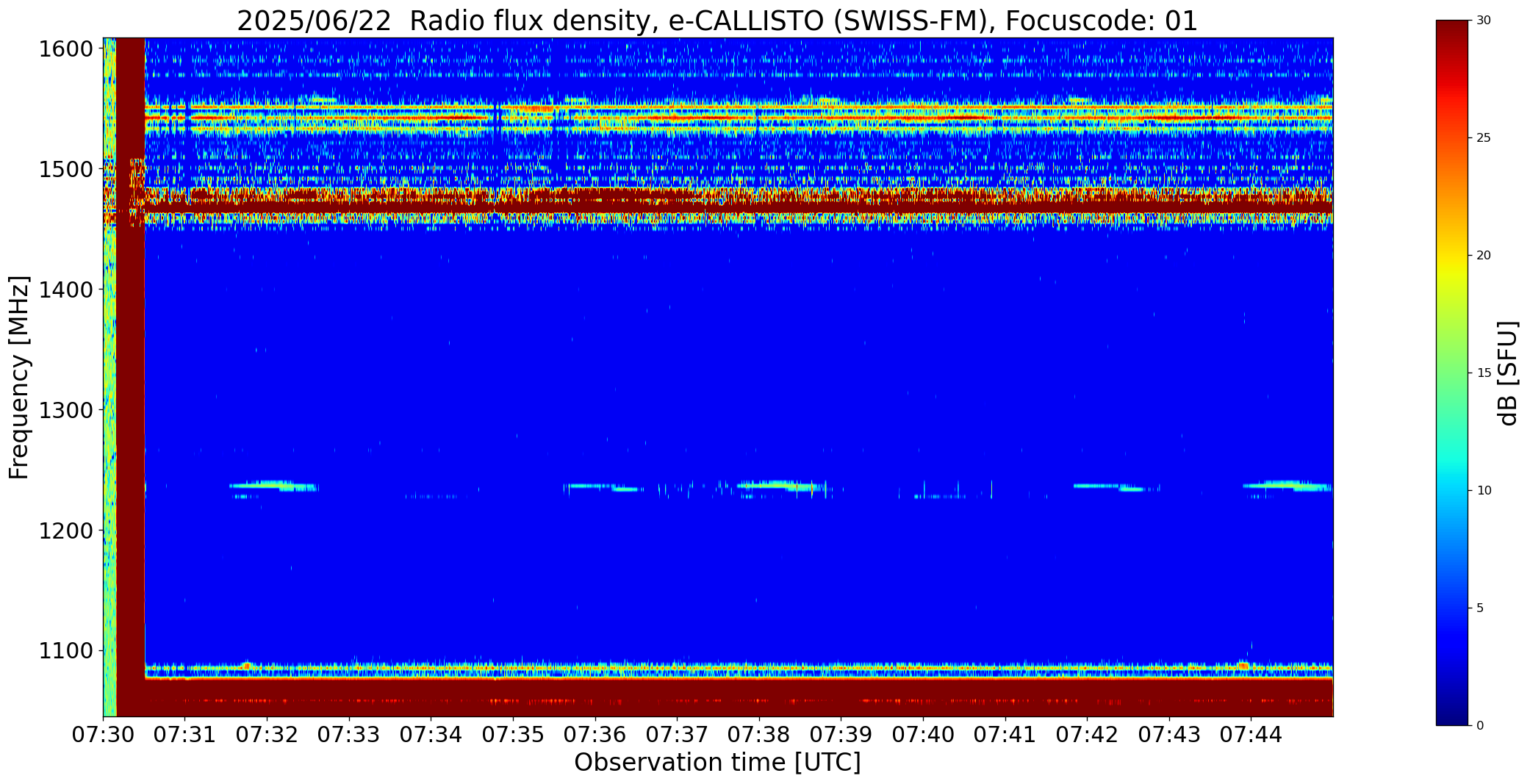This screenshot has height=784, width=1530.
Task: Click the colorbar tick label 15
Action: click(1484, 373)
